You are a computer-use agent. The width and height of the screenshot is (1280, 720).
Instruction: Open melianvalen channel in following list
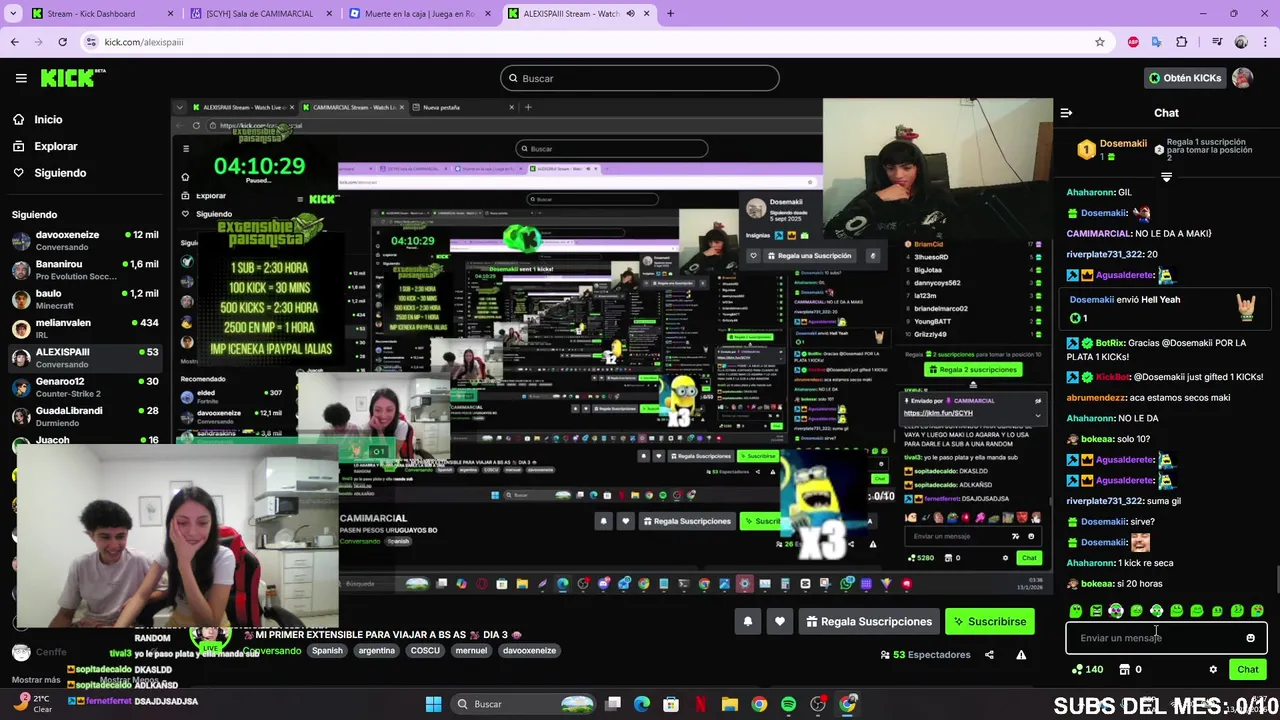[x=84, y=328]
